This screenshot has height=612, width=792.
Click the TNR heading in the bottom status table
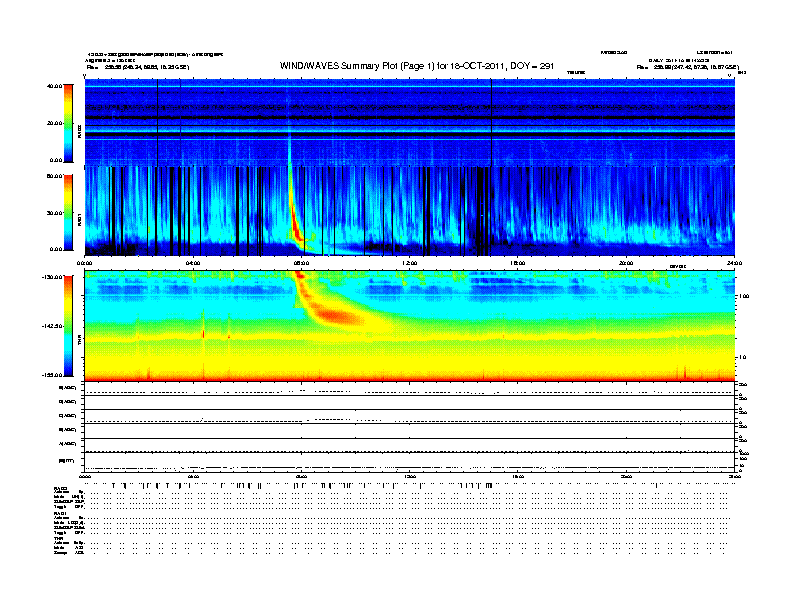tap(58, 538)
